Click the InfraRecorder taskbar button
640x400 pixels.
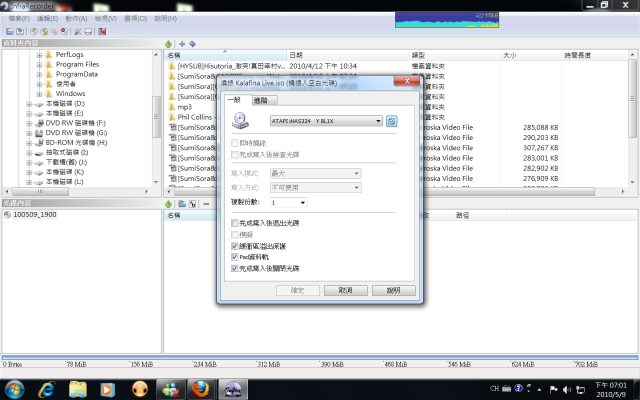(x=233, y=389)
